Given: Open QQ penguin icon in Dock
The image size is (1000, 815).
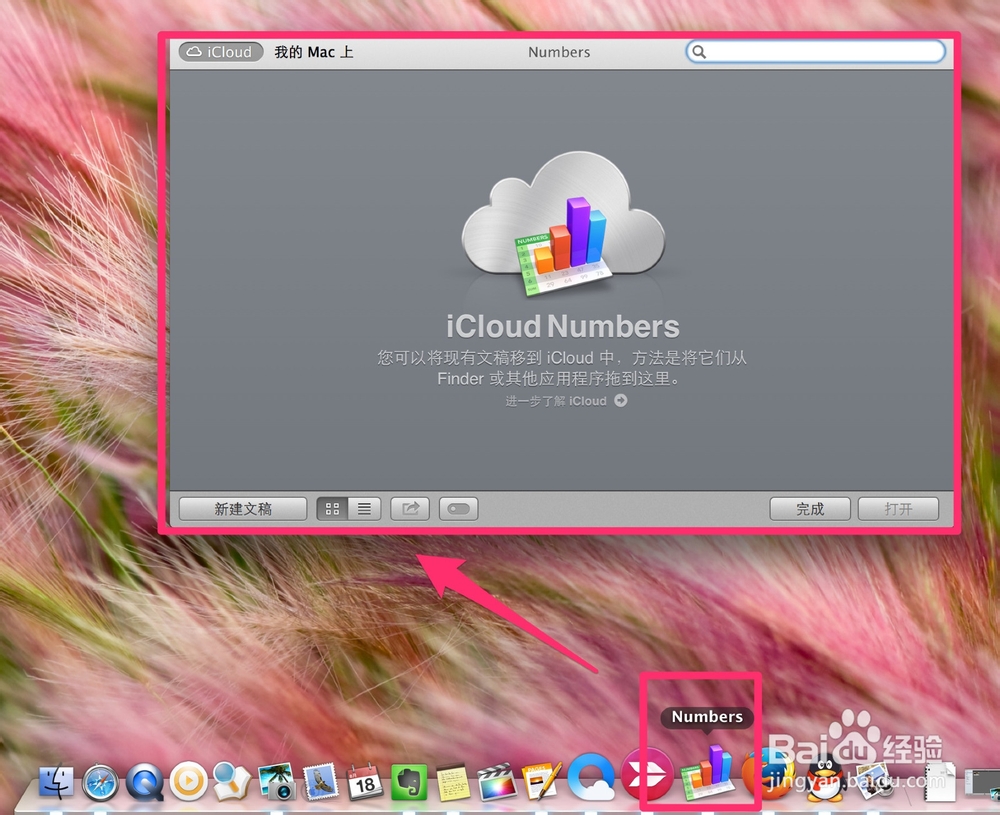Looking at the screenshot, I should pyautogui.click(x=825, y=779).
